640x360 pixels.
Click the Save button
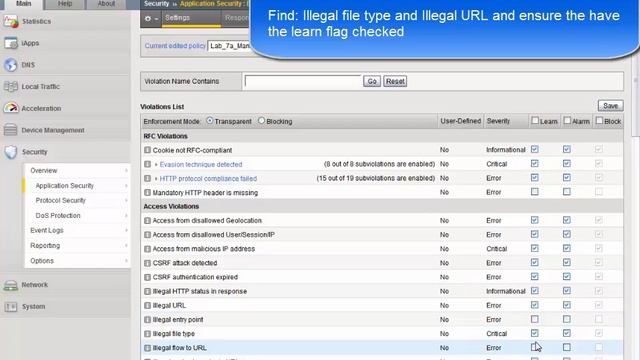pyautogui.click(x=611, y=106)
